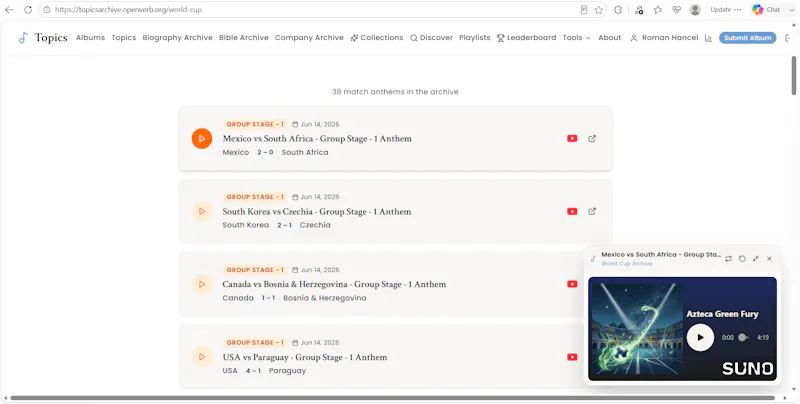Go to Playlists

(x=474, y=38)
